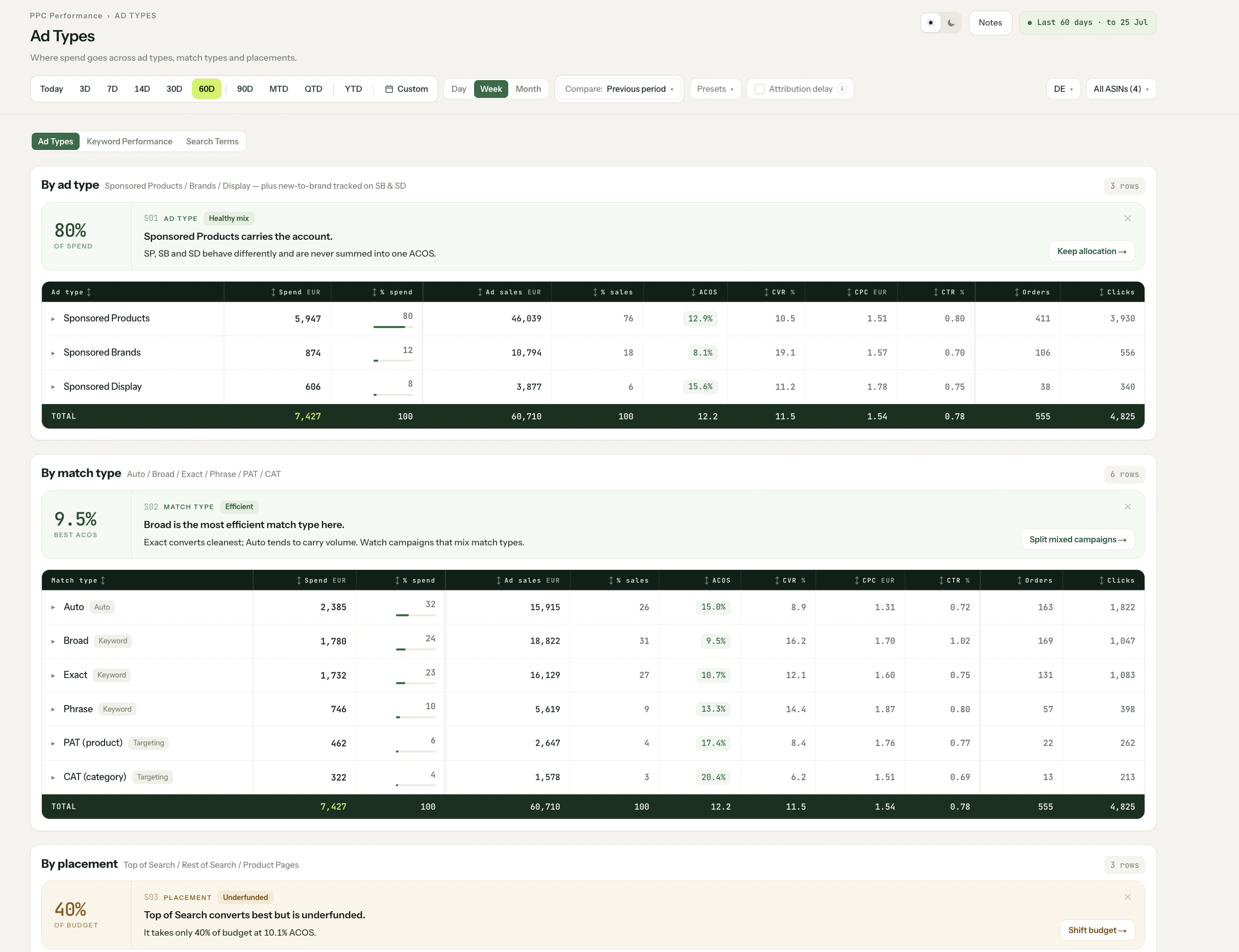Click the Last 60 days status pill
The width and height of the screenshot is (1239, 952).
click(x=1087, y=22)
